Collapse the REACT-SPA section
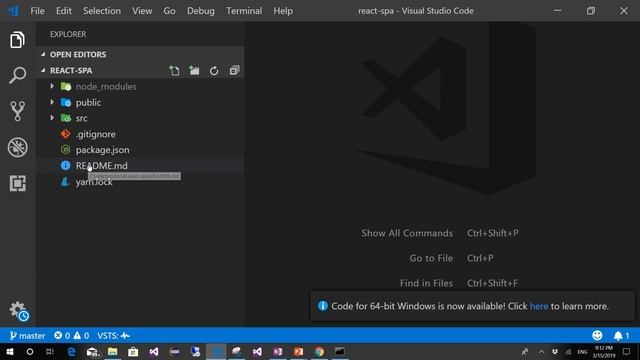This screenshot has height=360, width=640. point(43,70)
